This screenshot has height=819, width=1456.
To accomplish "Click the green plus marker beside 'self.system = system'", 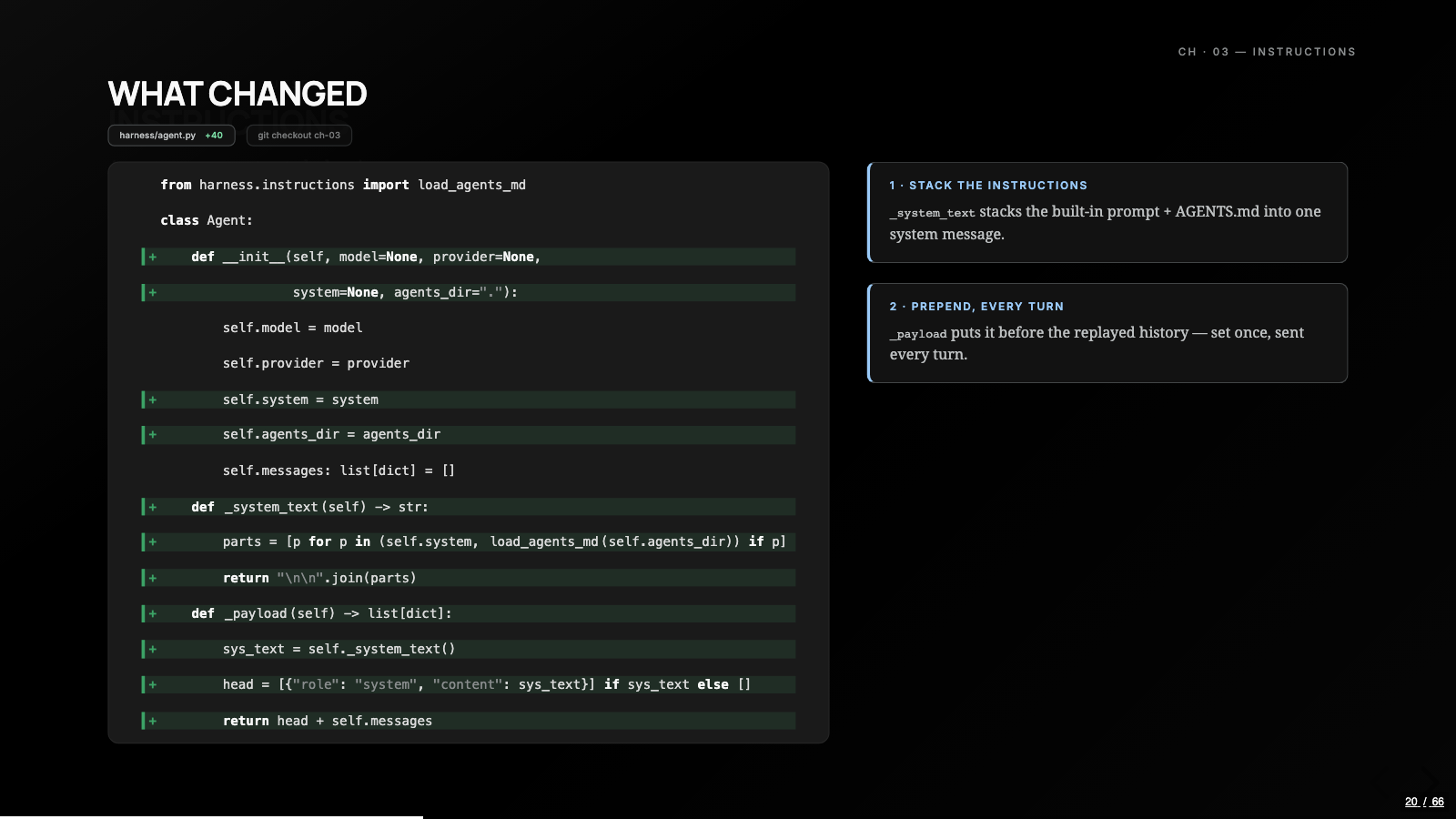I will click(x=152, y=399).
